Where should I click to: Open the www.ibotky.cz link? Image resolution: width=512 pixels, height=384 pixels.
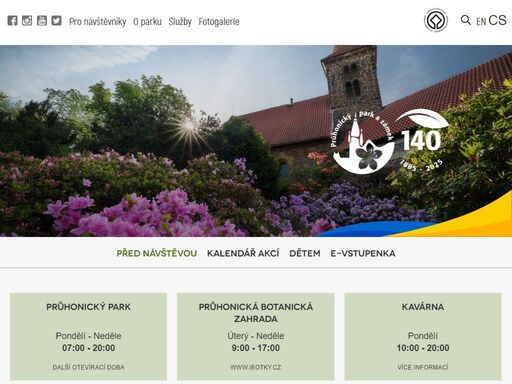[x=256, y=367]
